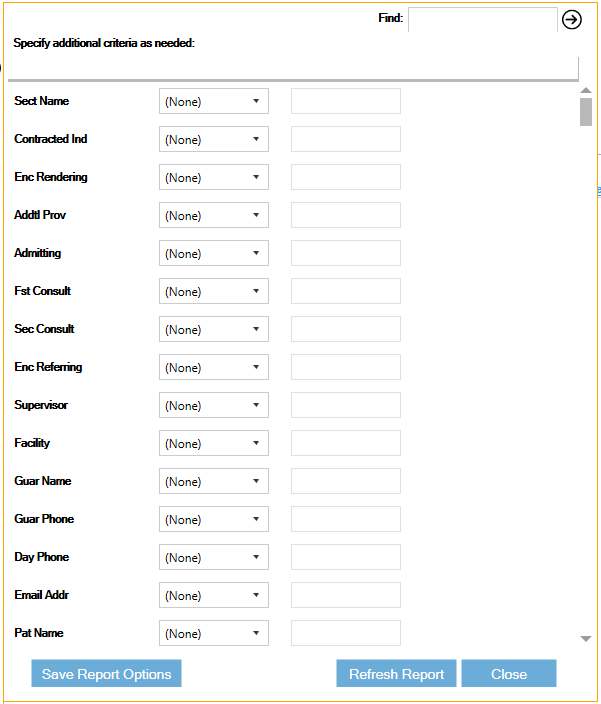
Task: Expand the Contracted Ind dropdown
Action: click(x=214, y=139)
